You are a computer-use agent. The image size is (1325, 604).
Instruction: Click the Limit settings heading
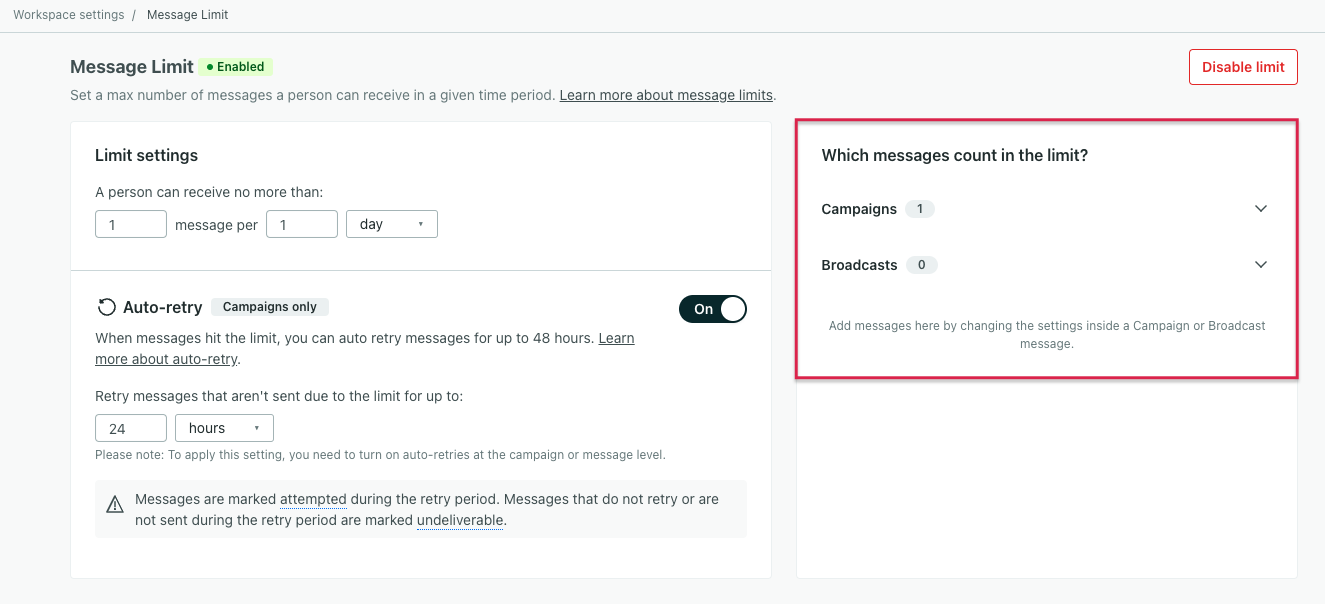coord(146,155)
